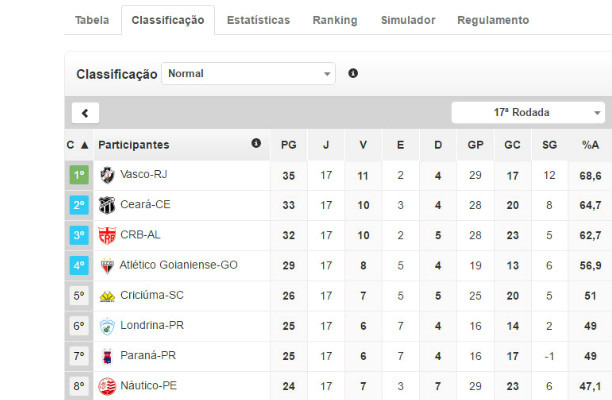
Task: Click the Paraná-PR team crest icon
Action: [x=107, y=356]
